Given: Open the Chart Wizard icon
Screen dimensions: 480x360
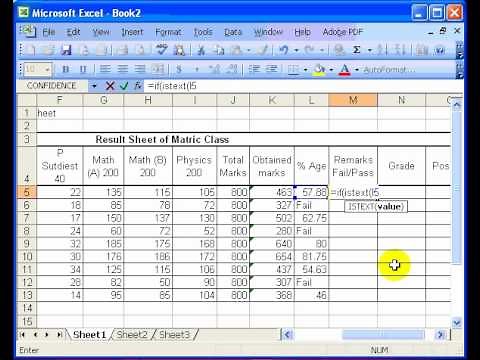Looking at the screenshot, I should (x=422, y=50).
